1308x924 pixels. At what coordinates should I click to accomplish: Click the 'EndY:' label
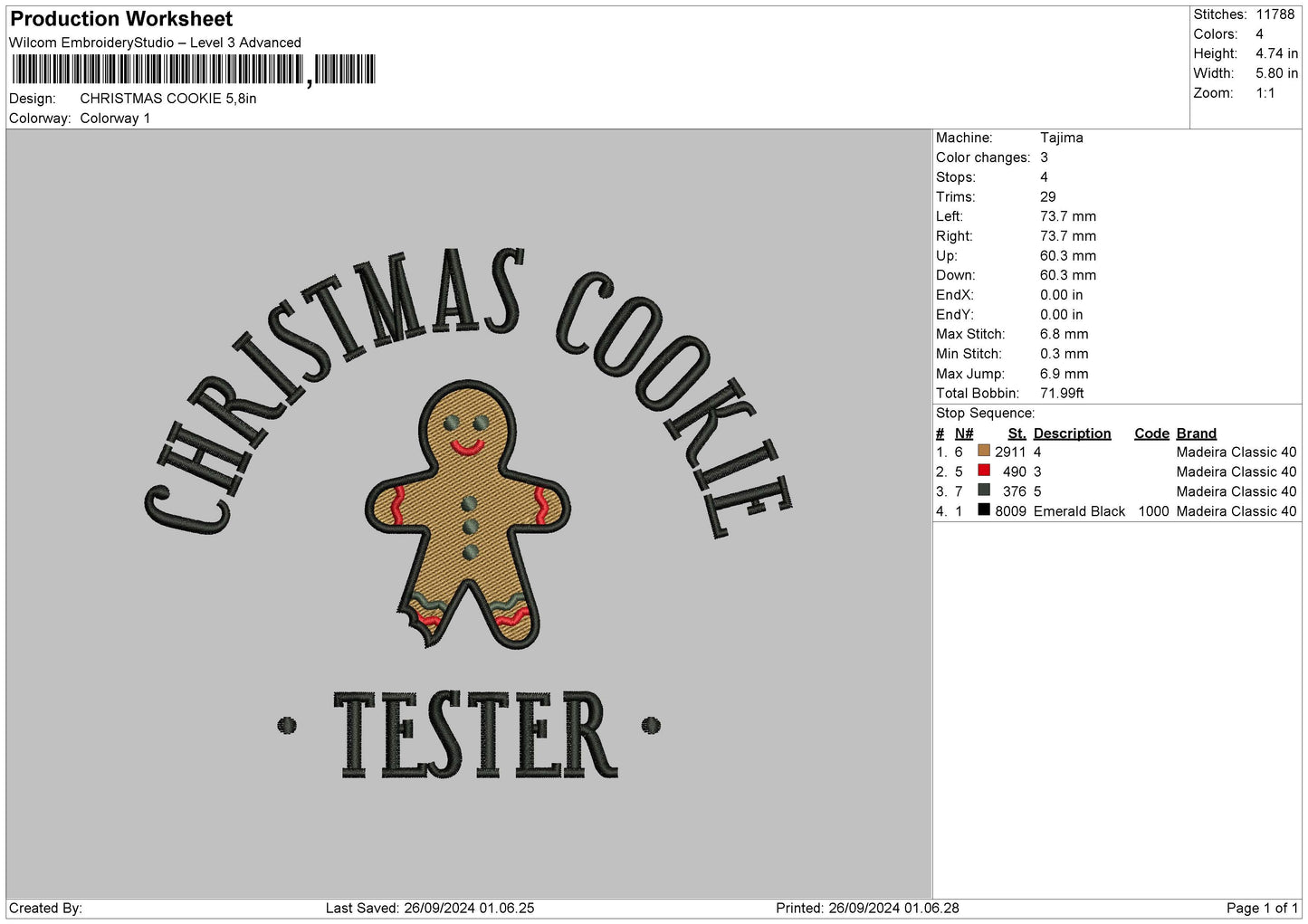(955, 315)
